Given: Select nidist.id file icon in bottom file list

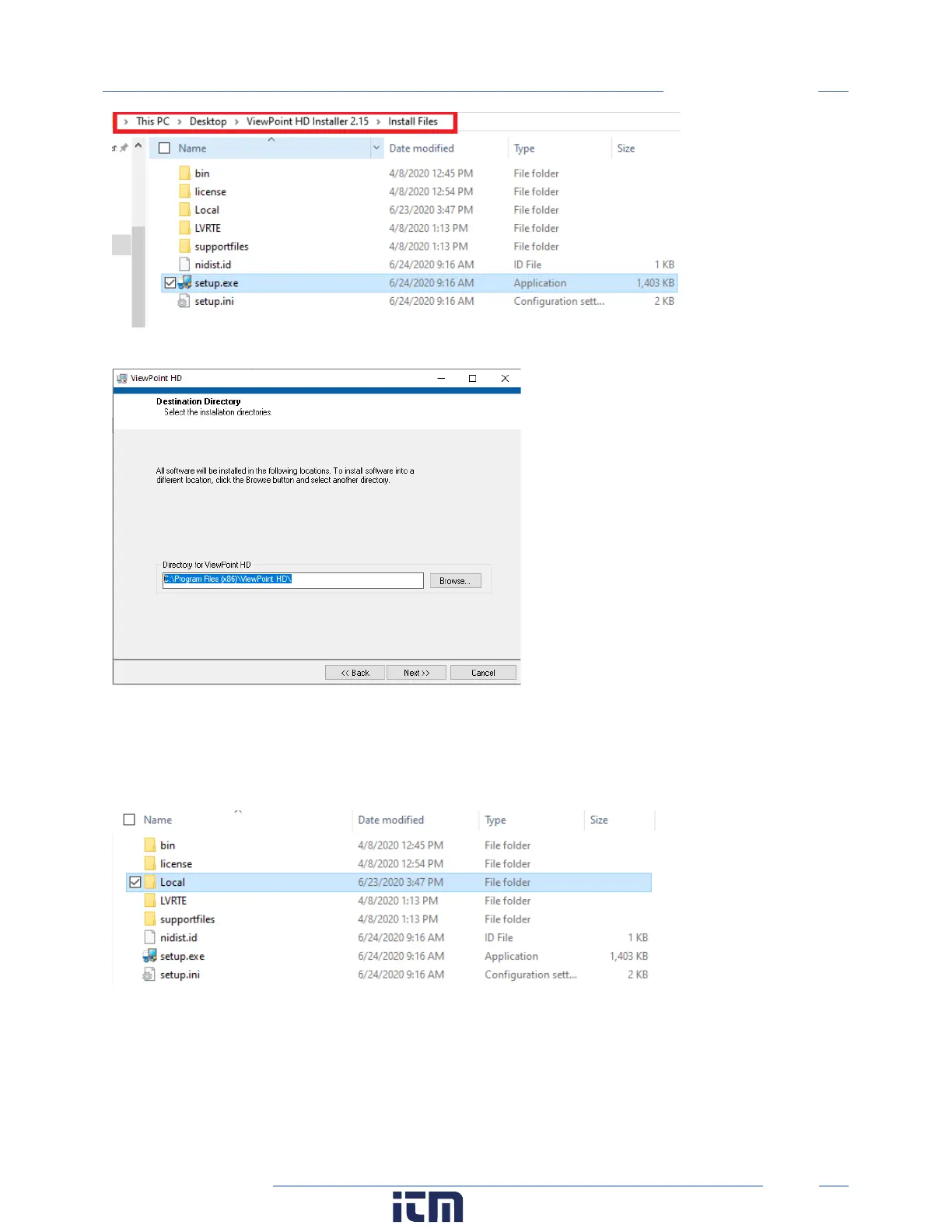Looking at the screenshot, I should [x=150, y=937].
